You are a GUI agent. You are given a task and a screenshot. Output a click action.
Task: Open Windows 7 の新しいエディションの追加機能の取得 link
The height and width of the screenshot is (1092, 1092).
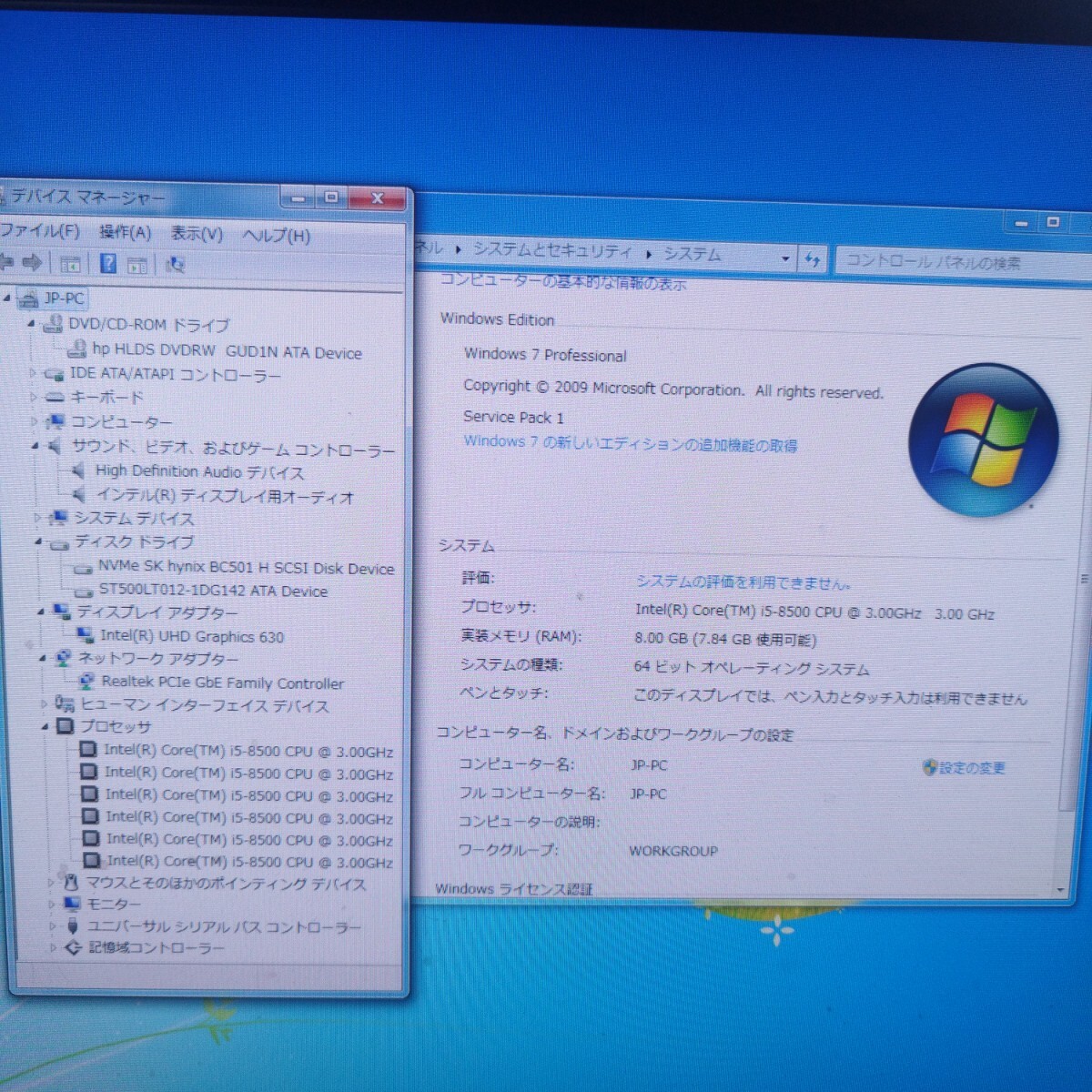click(630, 443)
